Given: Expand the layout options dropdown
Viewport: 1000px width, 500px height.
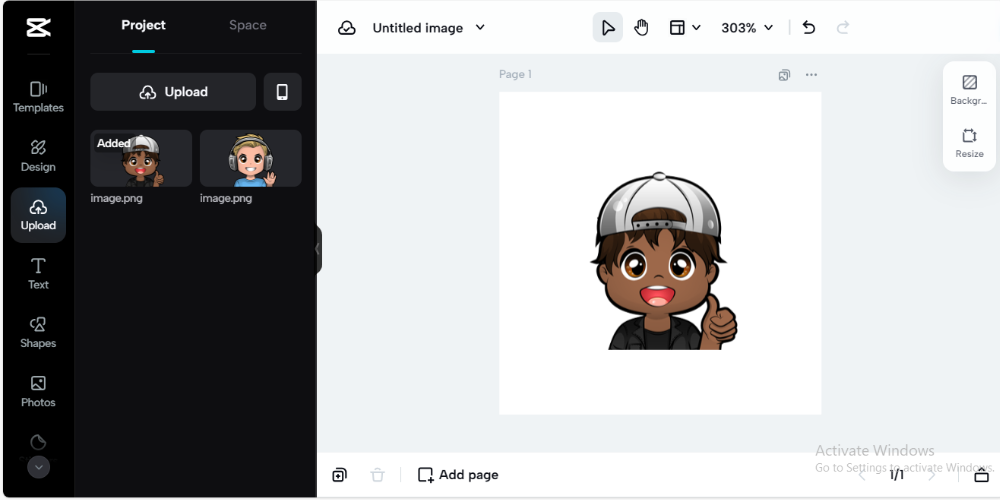Looking at the screenshot, I should pos(685,28).
